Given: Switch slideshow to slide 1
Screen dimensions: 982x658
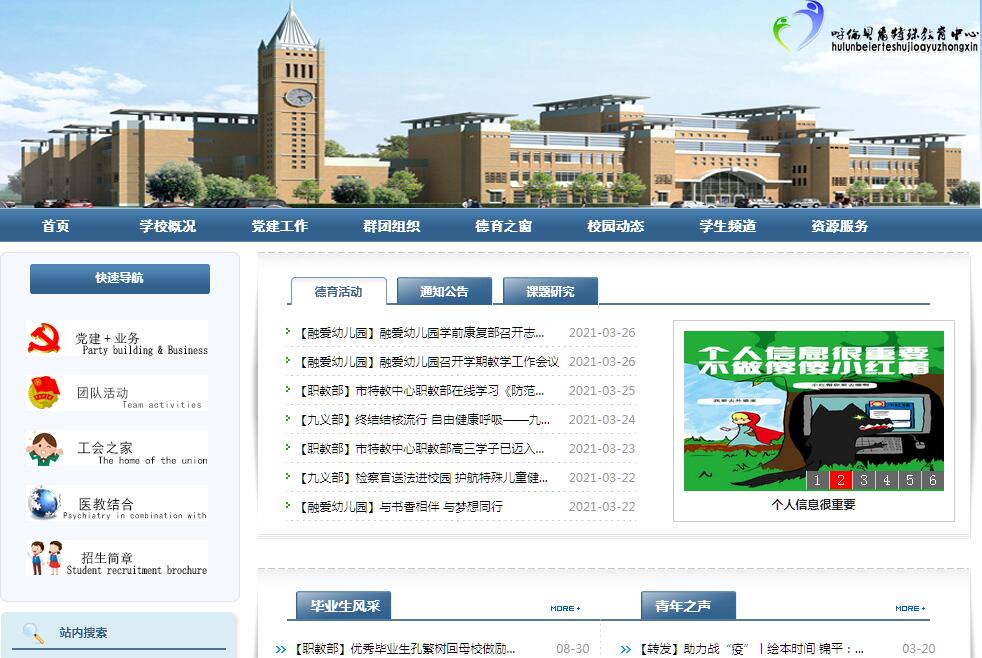Looking at the screenshot, I should click(x=817, y=480).
